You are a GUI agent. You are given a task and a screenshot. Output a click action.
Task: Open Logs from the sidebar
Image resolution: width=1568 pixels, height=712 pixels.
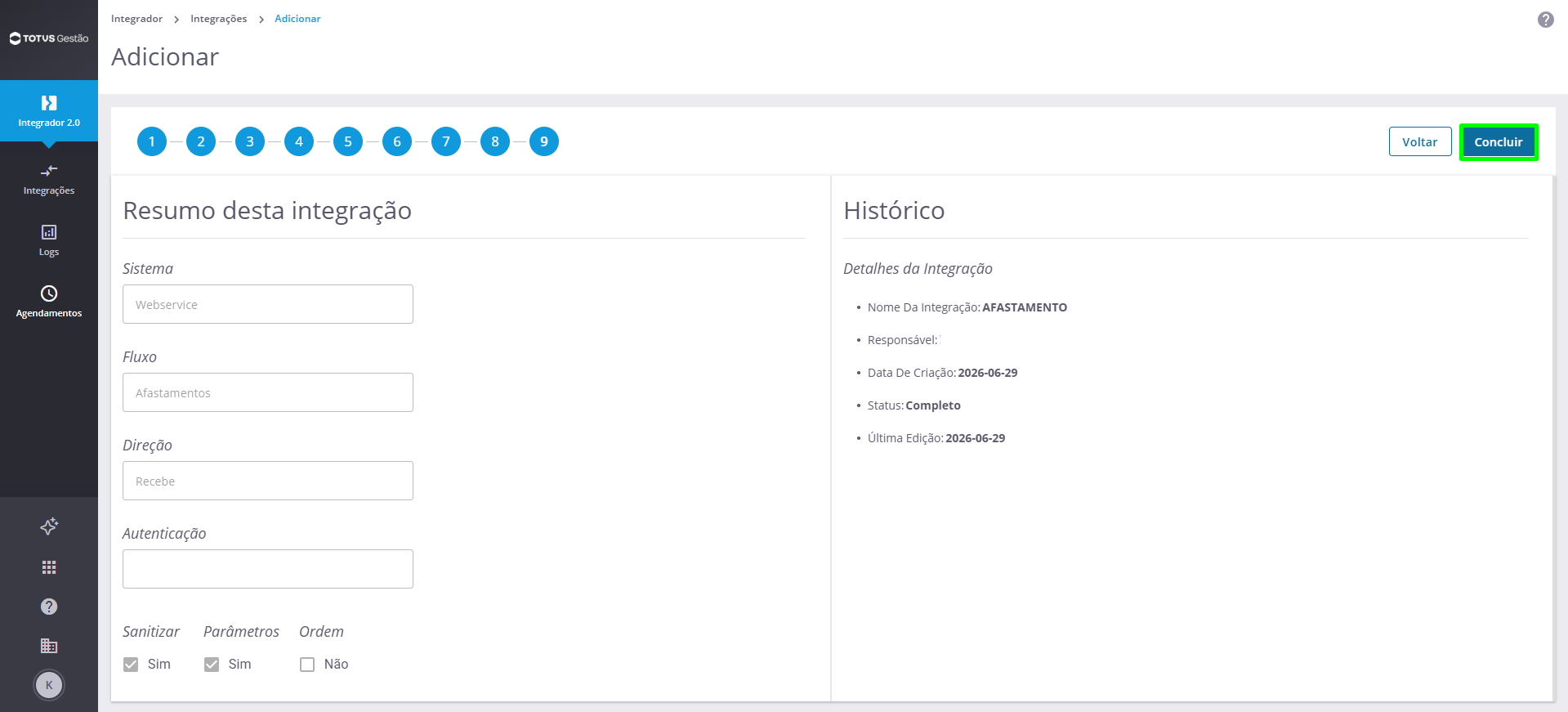pyautogui.click(x=49, y=240)
